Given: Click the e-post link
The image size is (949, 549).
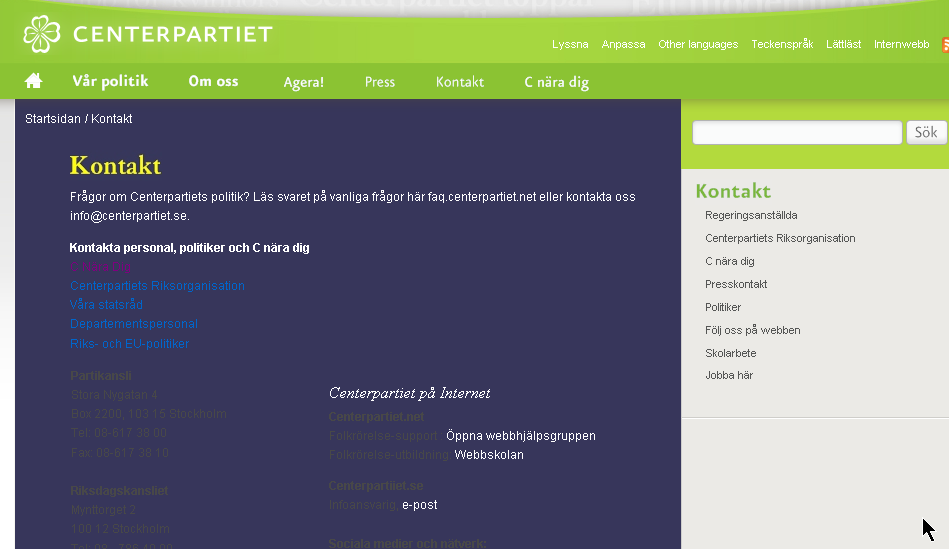Looking at the screenshot, I should [x=420, y=505].
